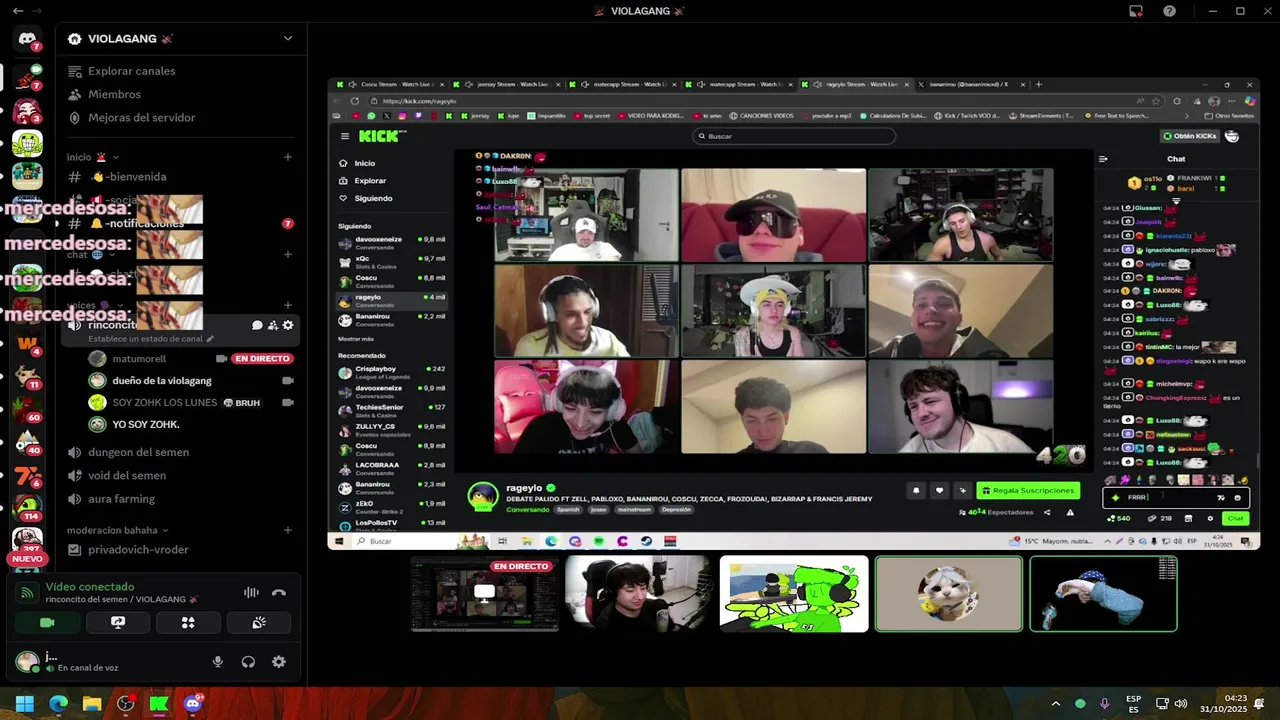Join aura farming voice channel
The height and width of the screenshot is (720, 1280).
[121, 499]
